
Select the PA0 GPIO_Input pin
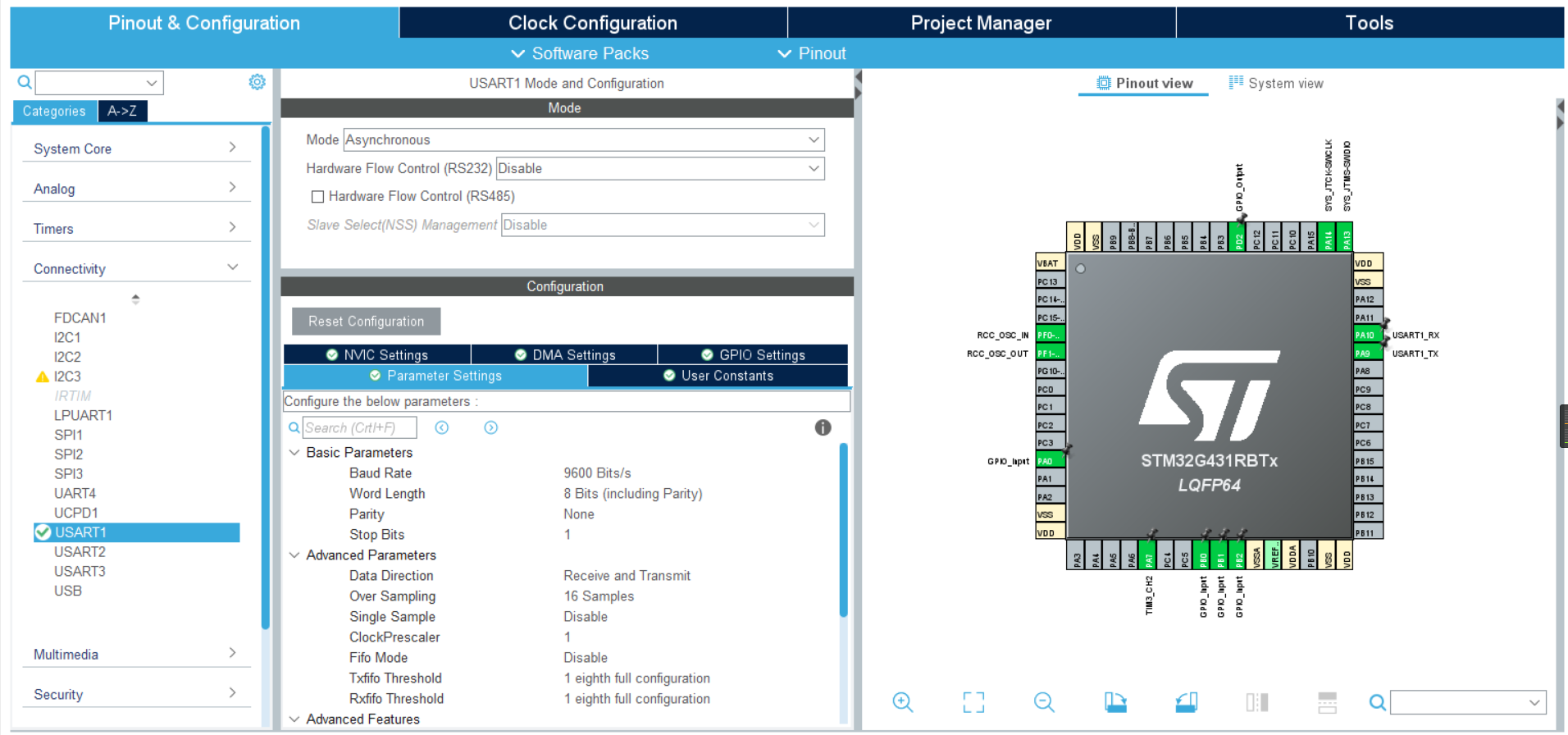click(1051, 461)
